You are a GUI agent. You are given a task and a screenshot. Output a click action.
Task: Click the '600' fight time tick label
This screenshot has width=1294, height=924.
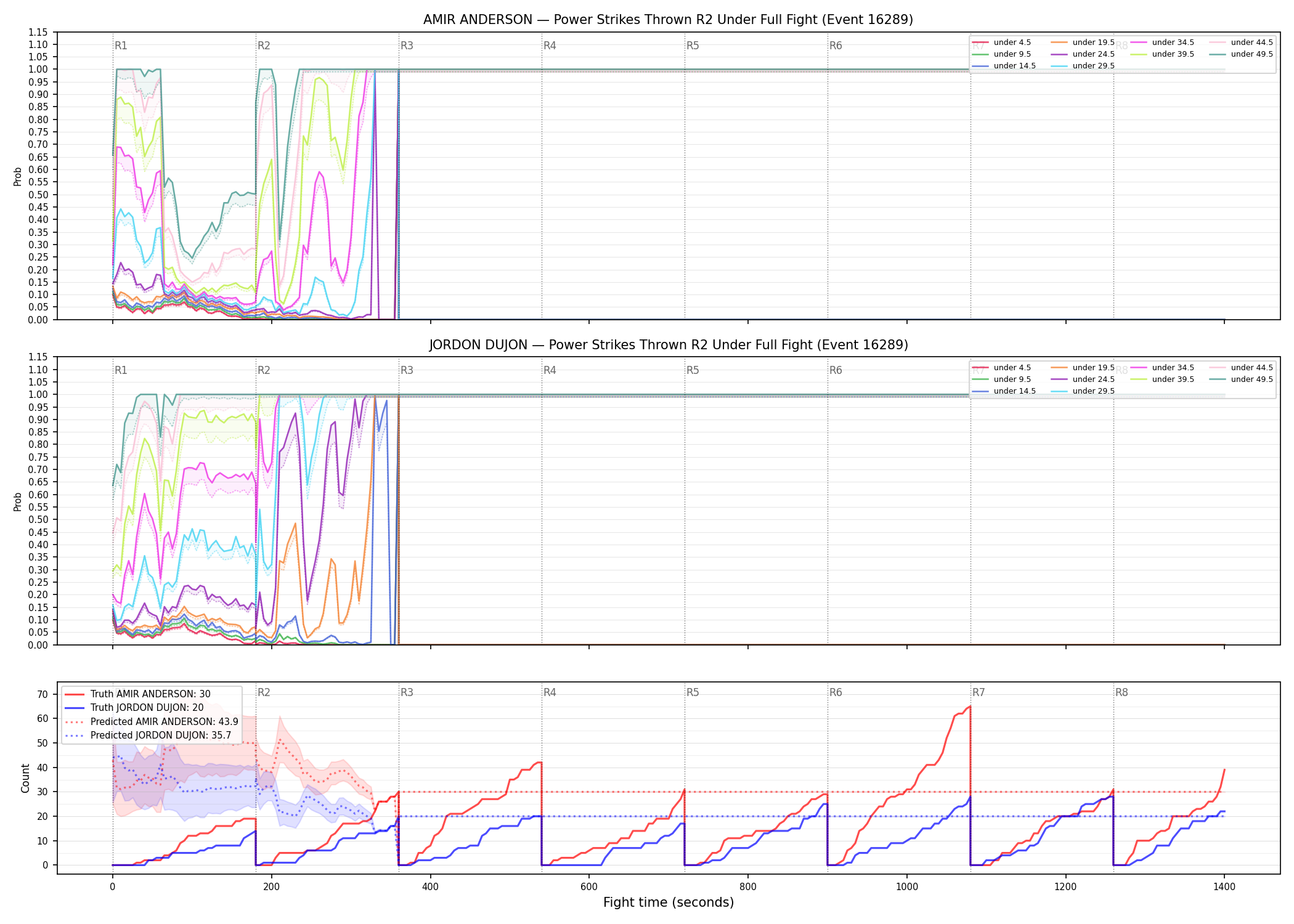pos(589,887)
